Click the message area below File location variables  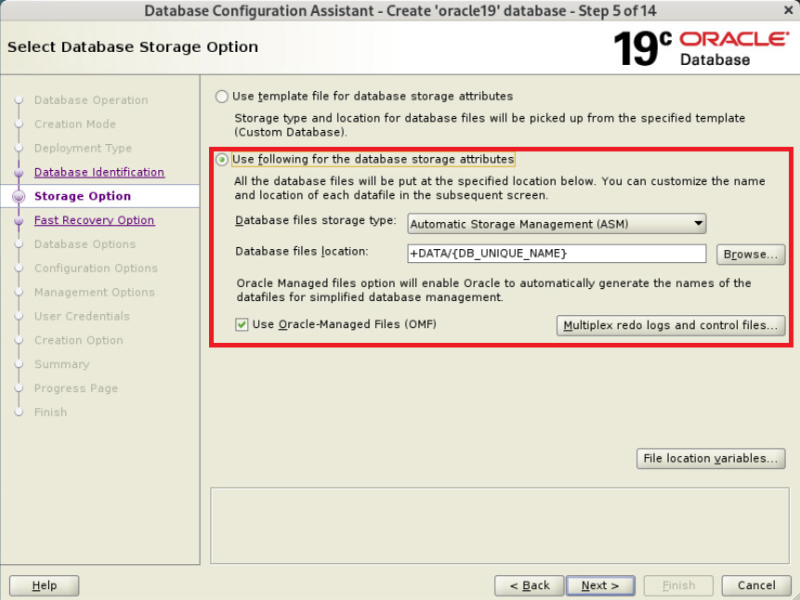click(x=500, y=526)
